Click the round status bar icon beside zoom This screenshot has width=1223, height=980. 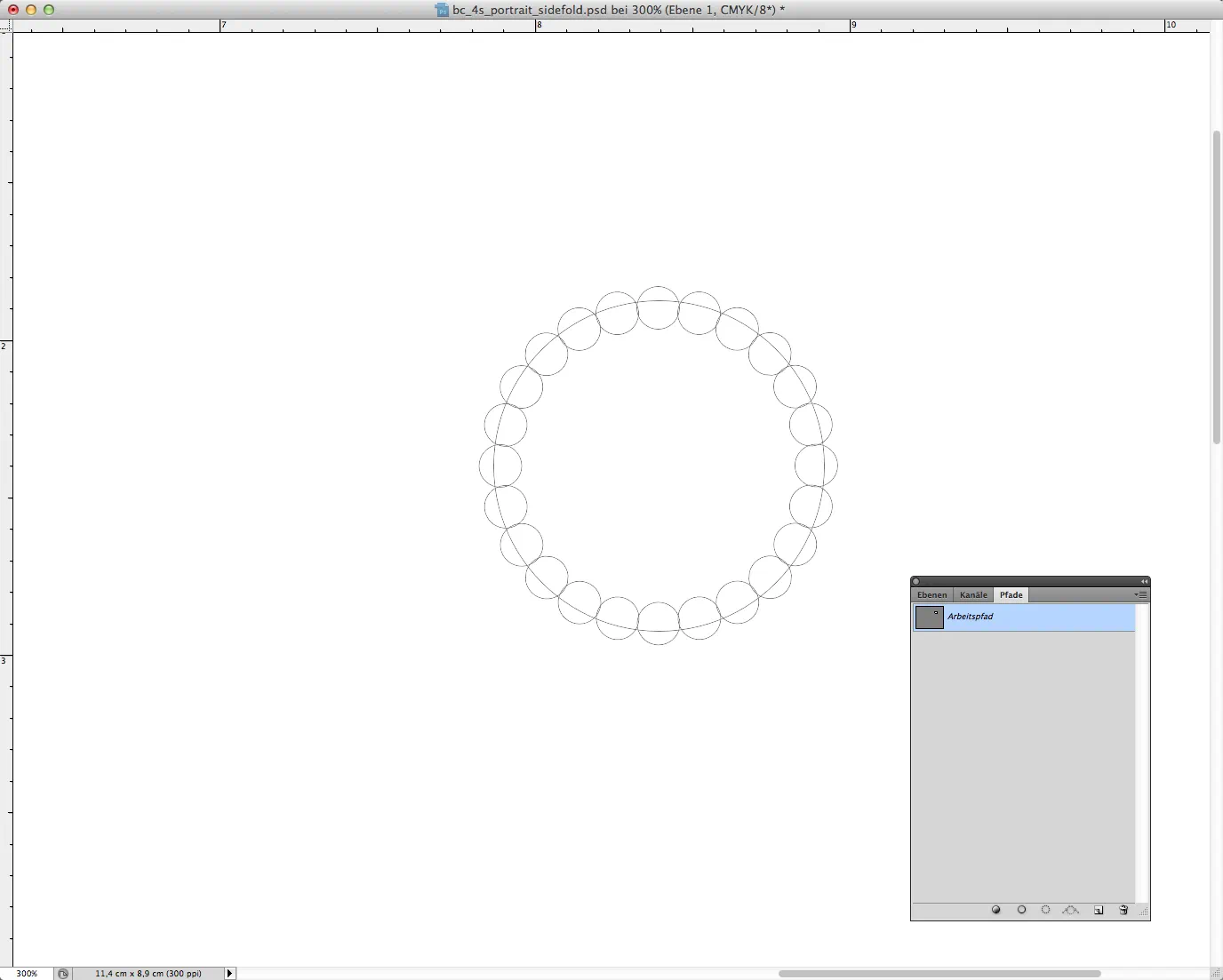click(x=63, y=974)
